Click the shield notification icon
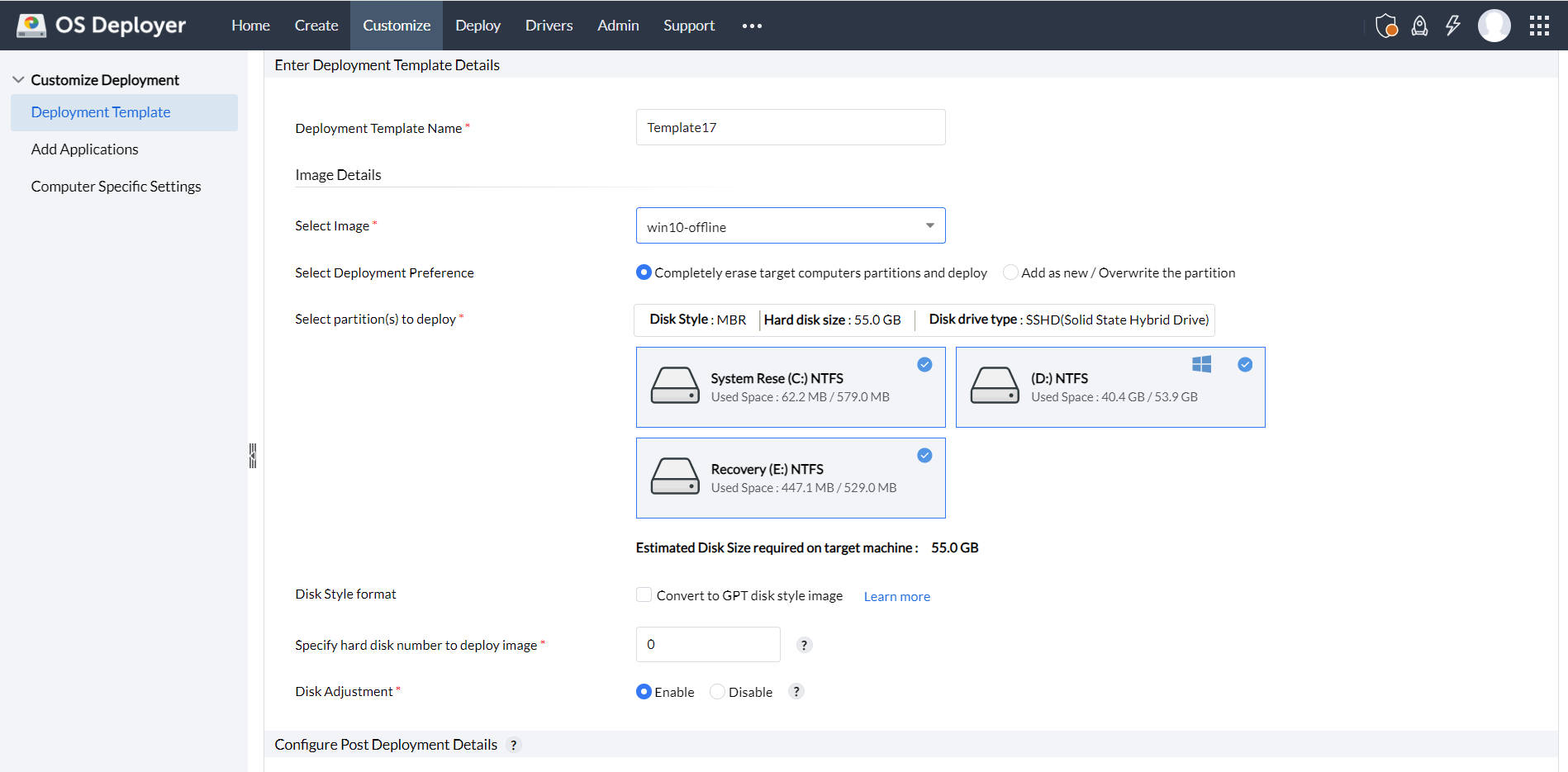 (x=1386, y=25)
